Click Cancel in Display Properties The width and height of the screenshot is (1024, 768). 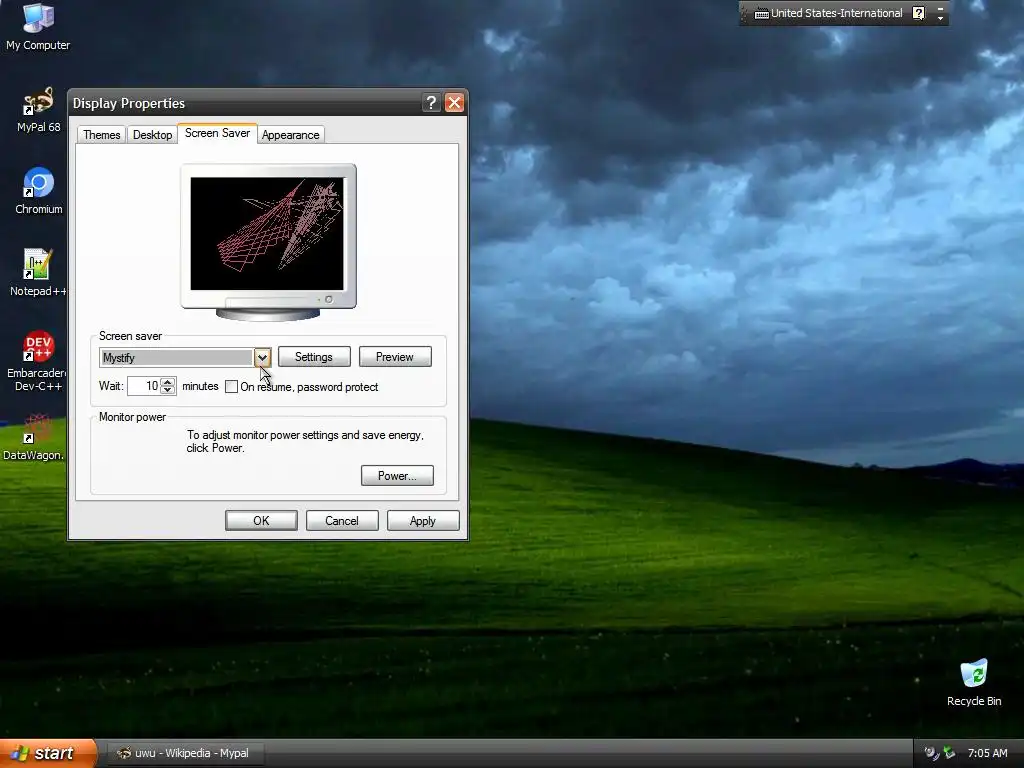342,520
